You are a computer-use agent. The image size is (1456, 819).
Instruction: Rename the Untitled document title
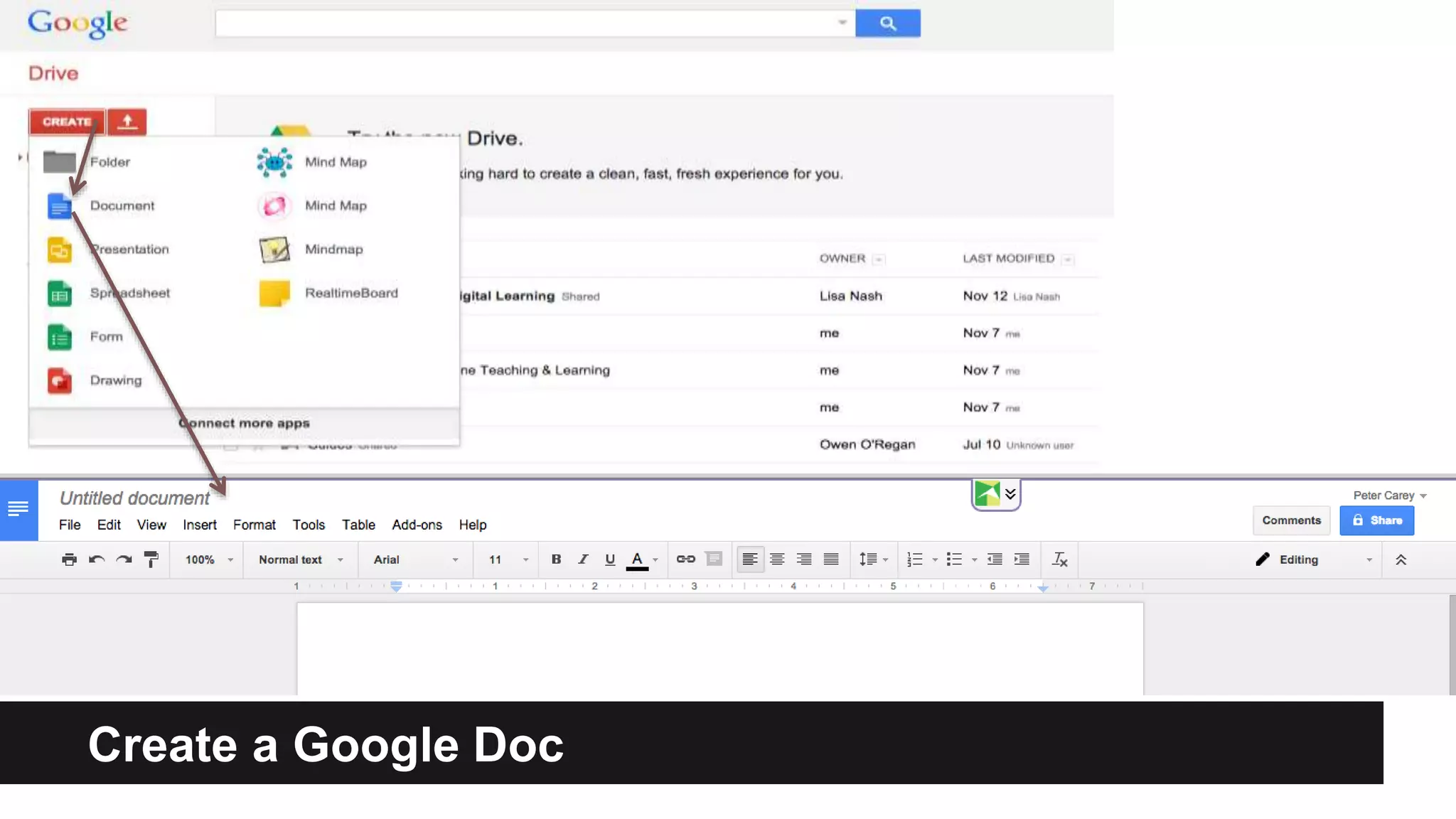pos(134,498)
